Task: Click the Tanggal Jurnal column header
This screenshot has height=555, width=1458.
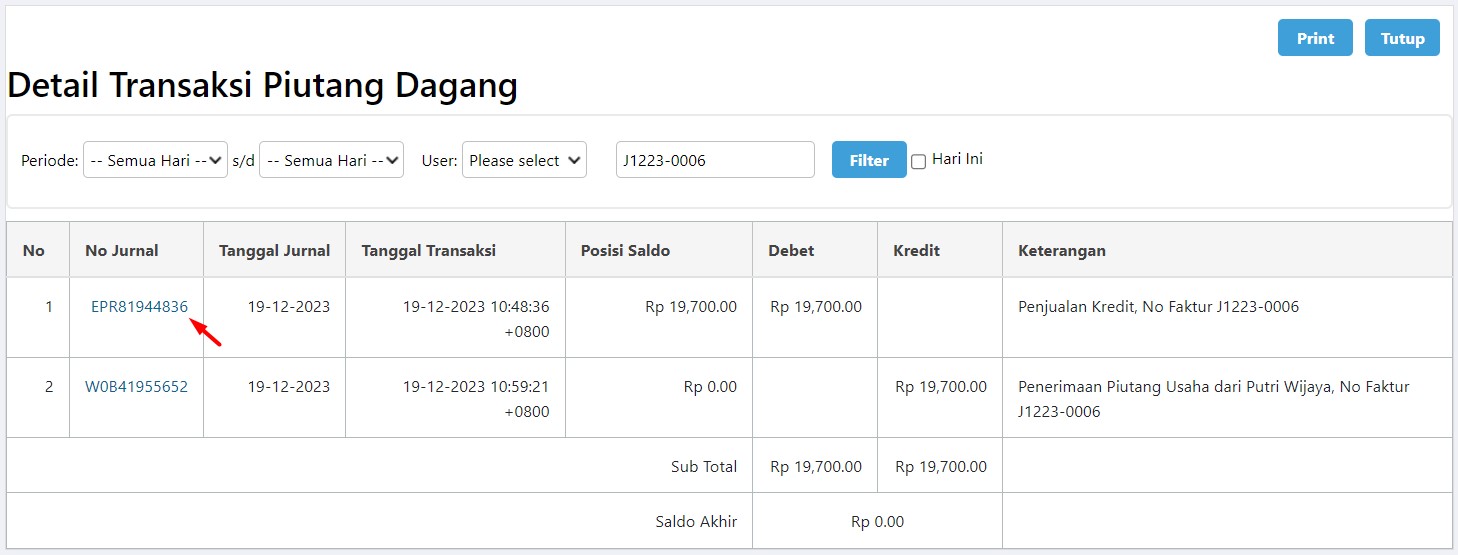Action: point(274,250)
